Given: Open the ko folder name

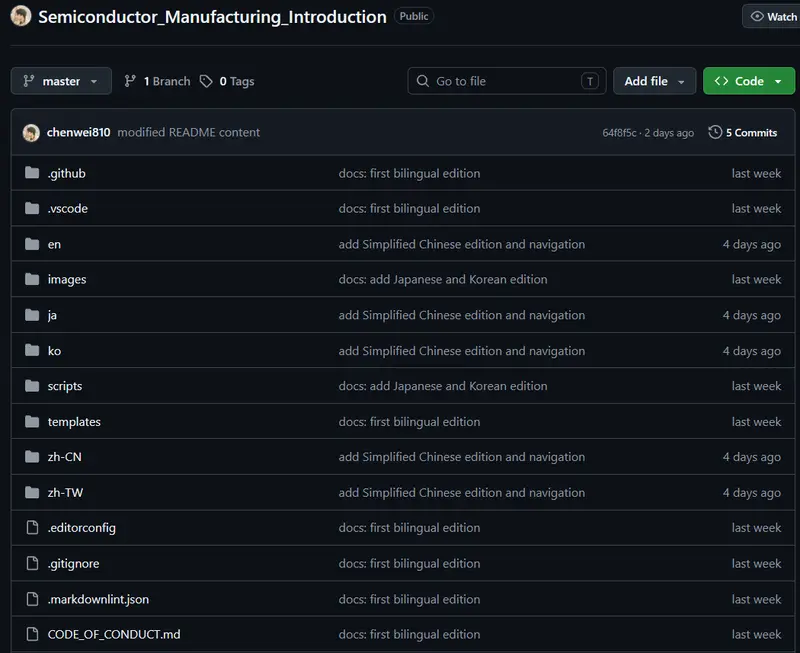Looking at the screenshot, I should (x=54, y=351).
